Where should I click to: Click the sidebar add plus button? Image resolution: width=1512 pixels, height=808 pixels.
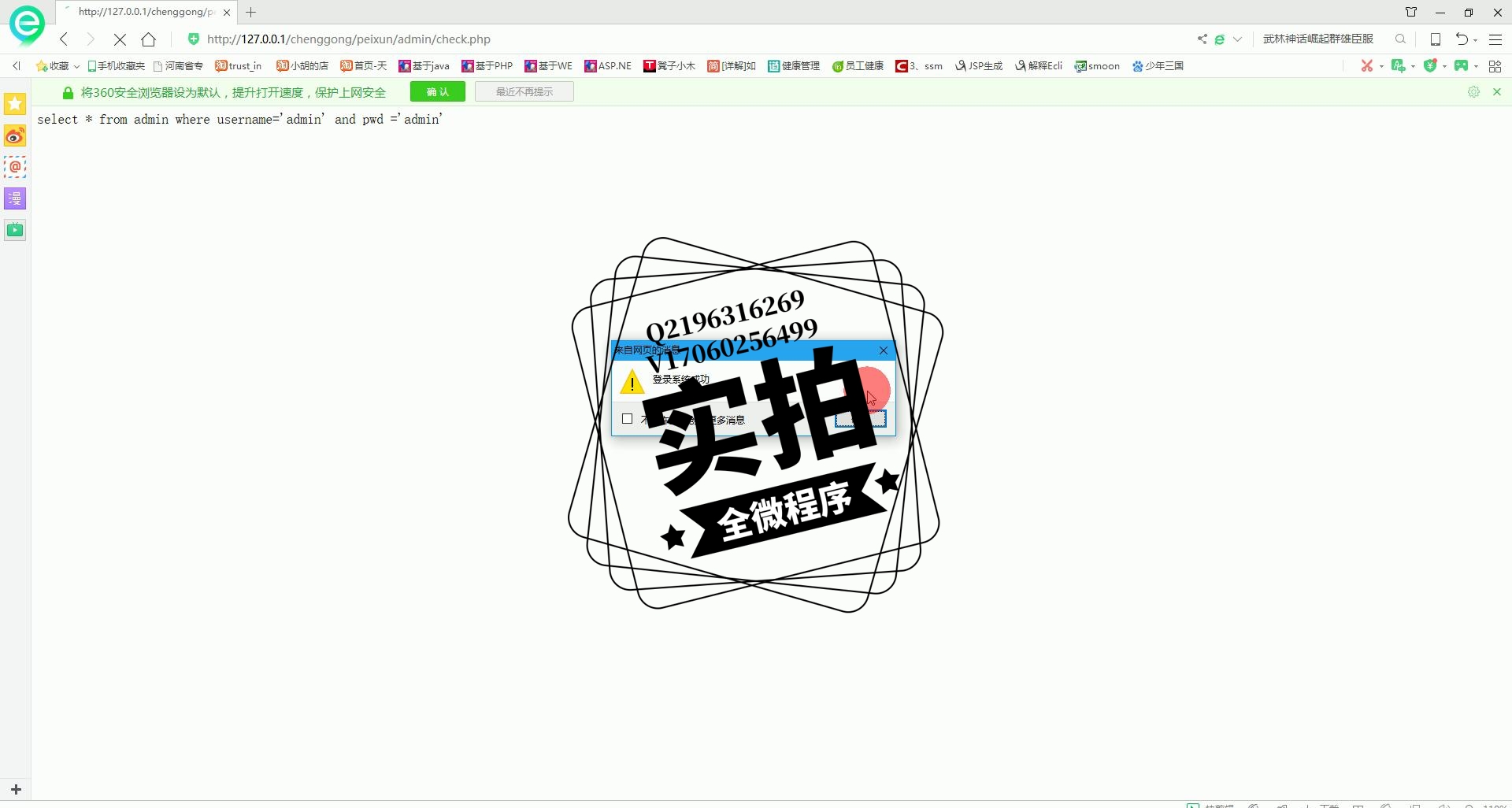point(16,789)
